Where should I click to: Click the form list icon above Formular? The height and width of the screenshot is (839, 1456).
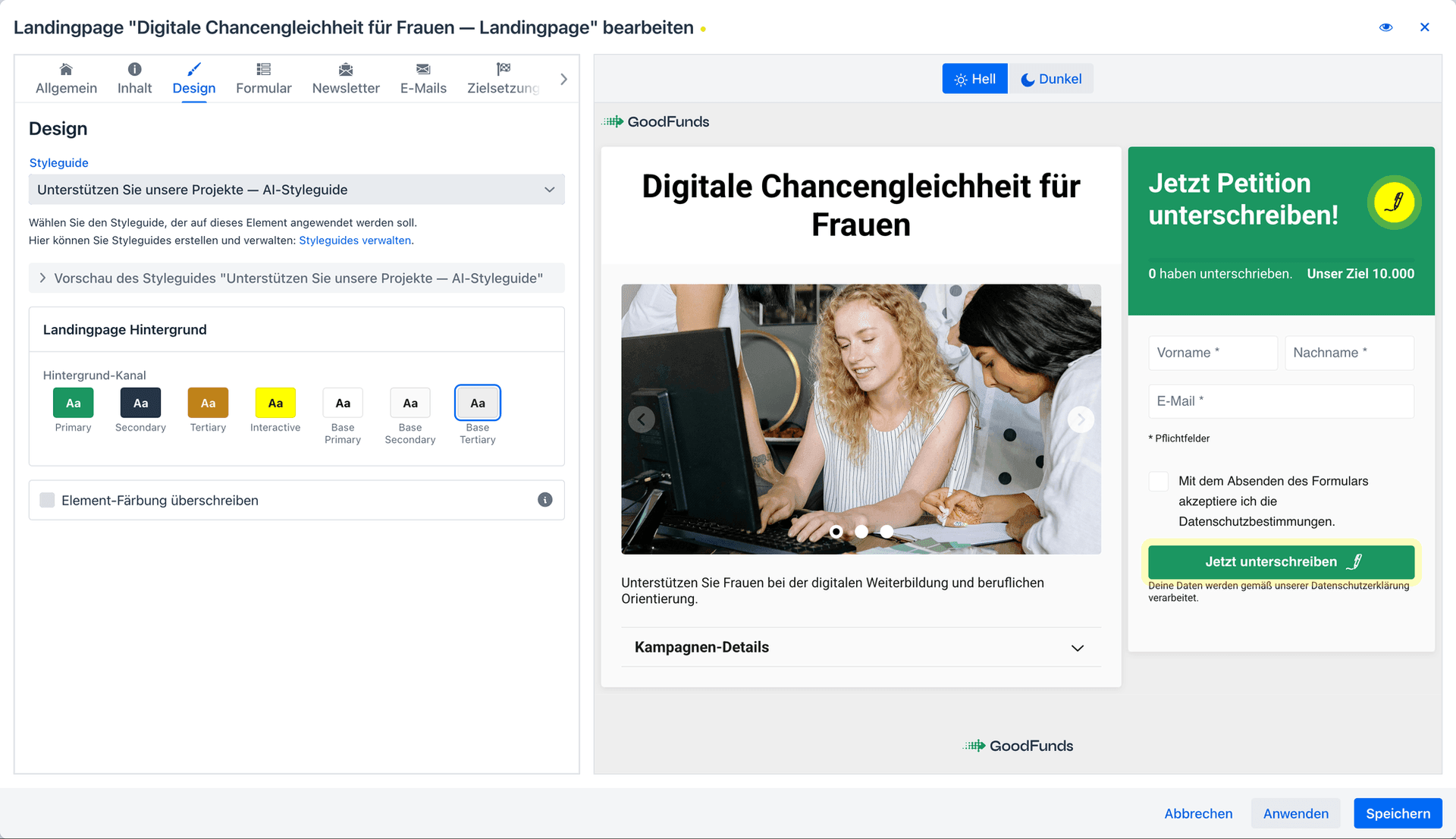point(263,69)
